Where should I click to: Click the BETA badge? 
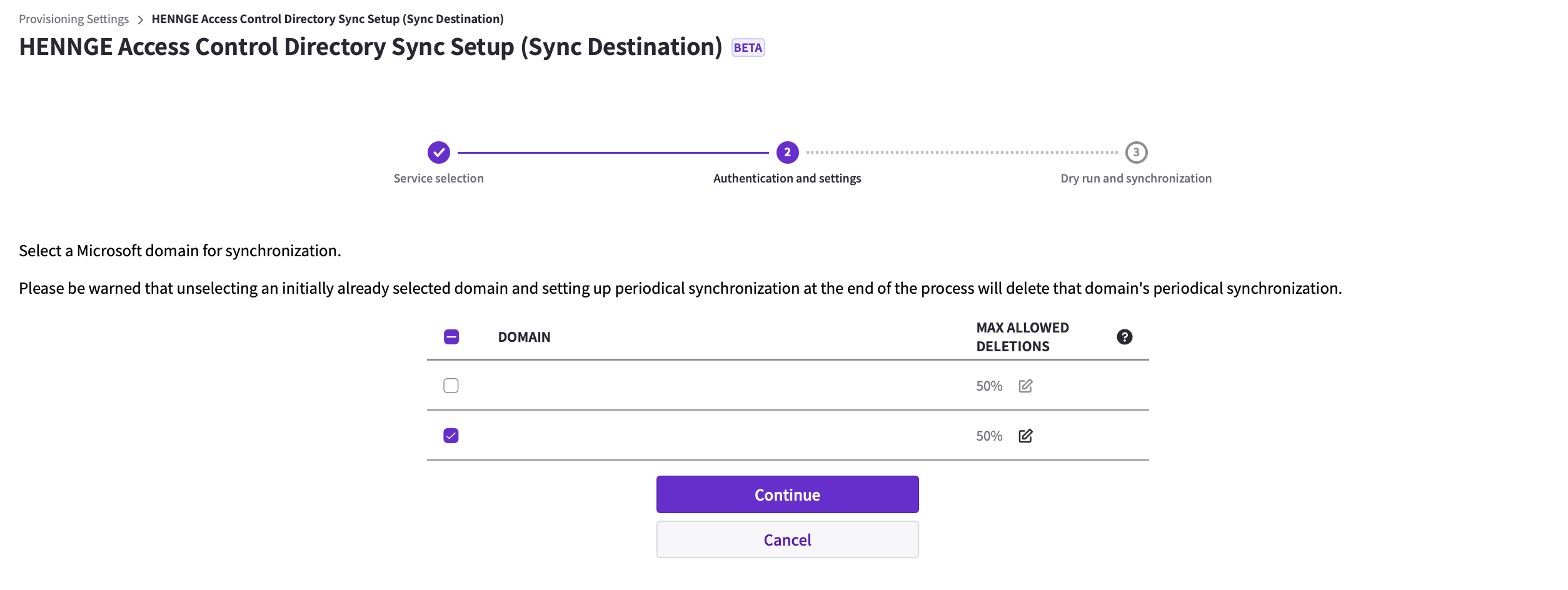(x=748, y=47)
